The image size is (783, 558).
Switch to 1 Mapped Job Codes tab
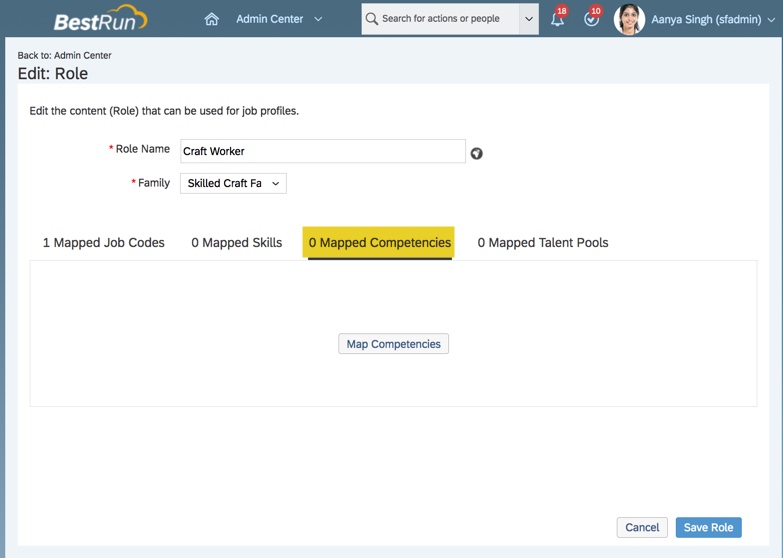coord(104,242)
